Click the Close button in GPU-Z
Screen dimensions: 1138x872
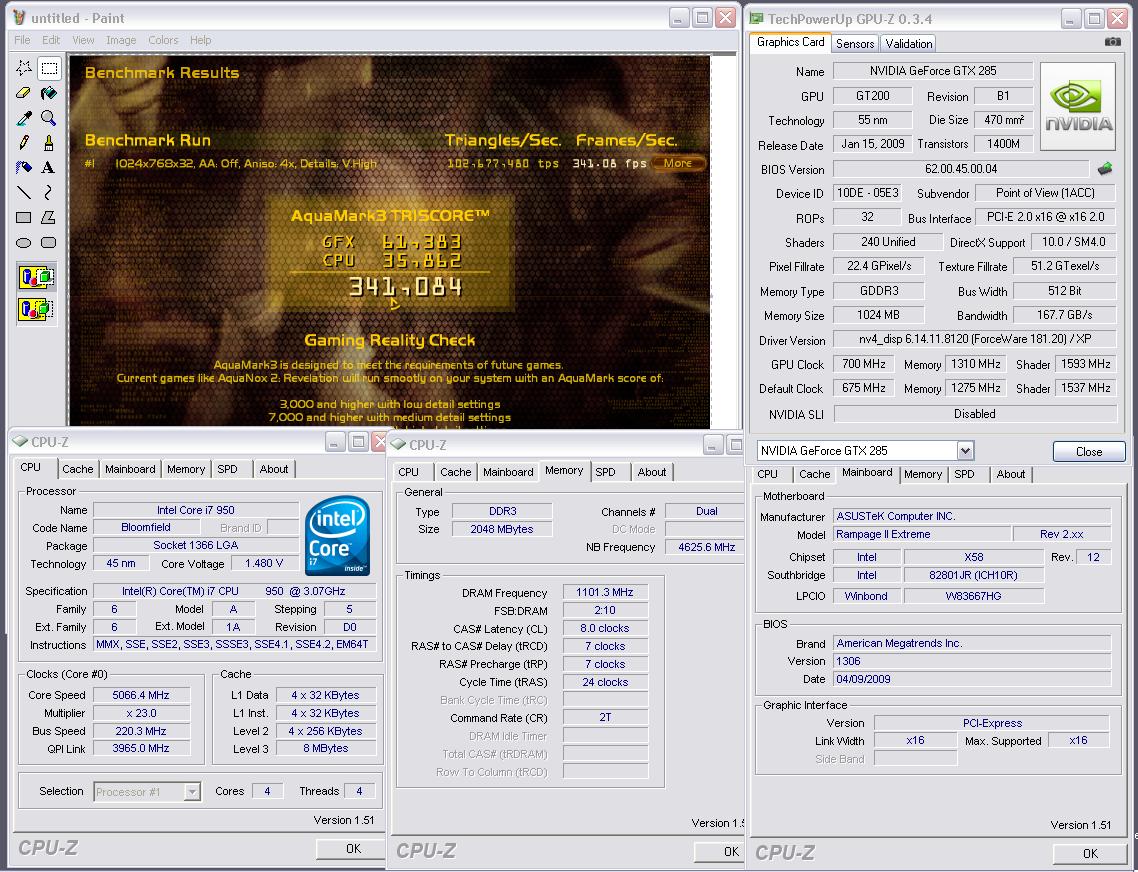1089,452
